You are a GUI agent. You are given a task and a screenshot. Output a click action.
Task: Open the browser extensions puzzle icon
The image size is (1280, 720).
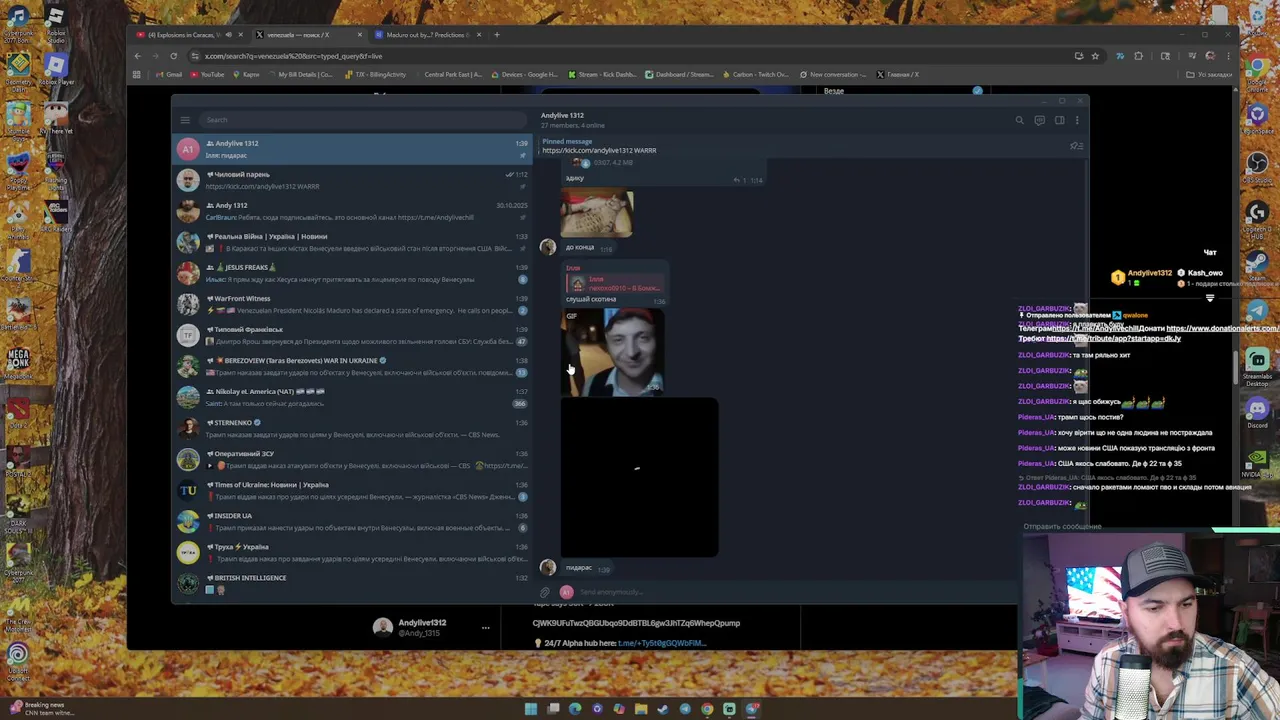coord(1138,56)
